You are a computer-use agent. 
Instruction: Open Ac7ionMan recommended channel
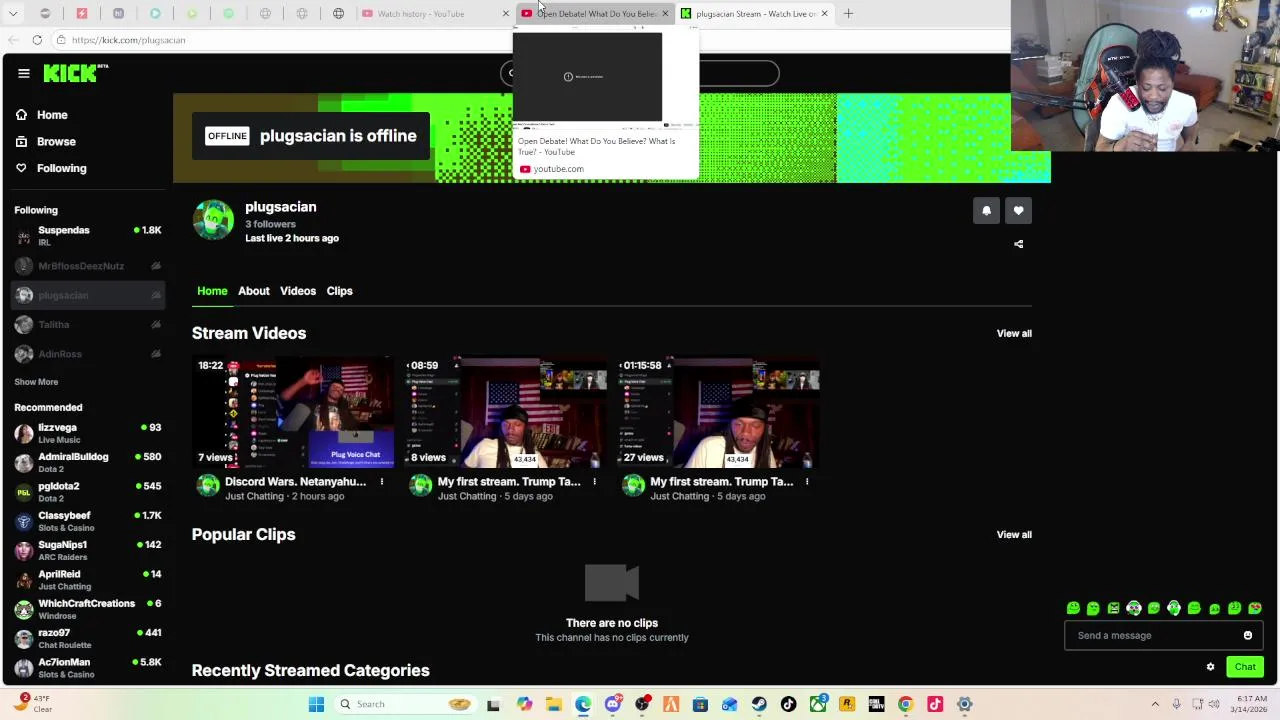coord(87,668)
